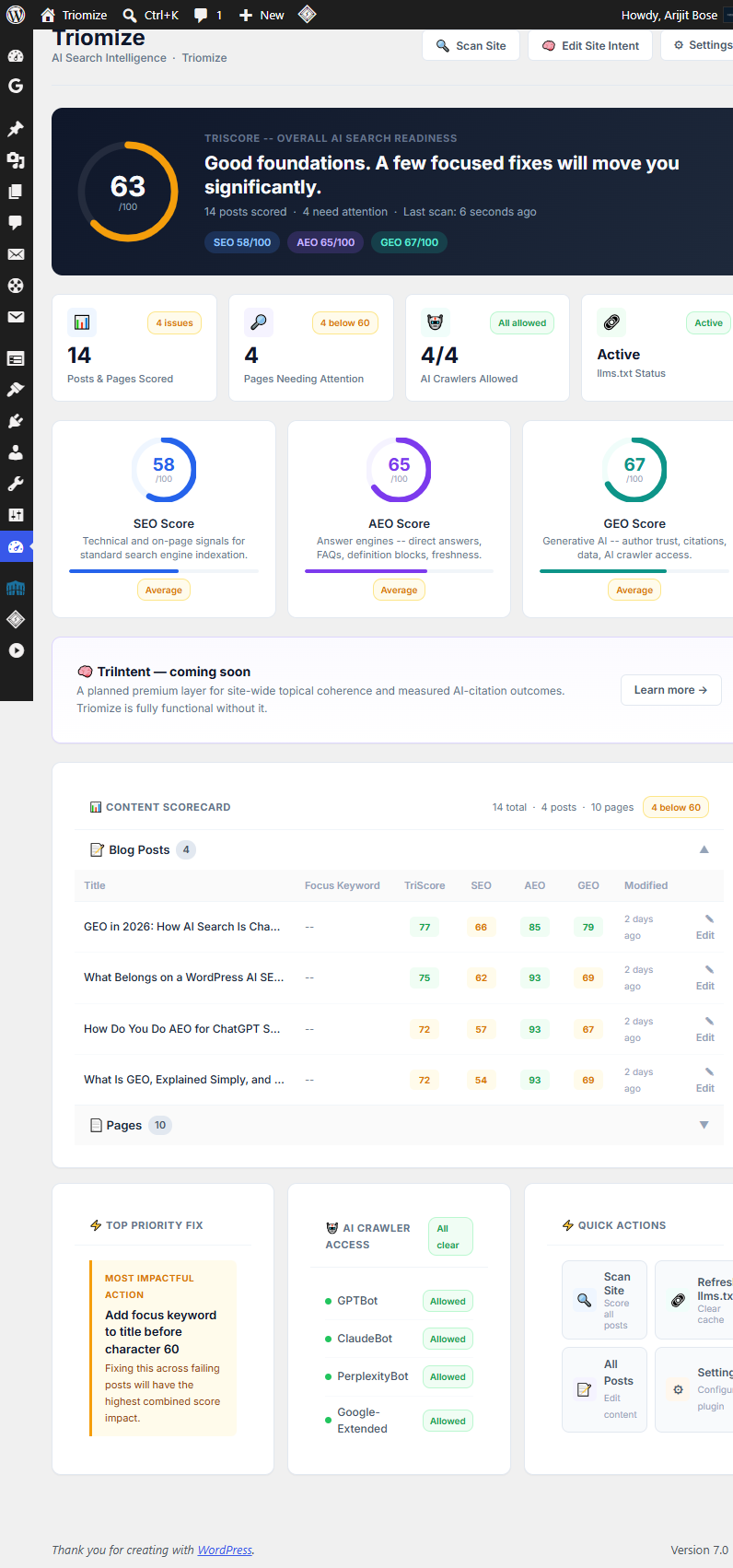The height and width of the screenshot is (1568, 733).
Task: Open the Users sidebar icon
Action: [16, 452]
